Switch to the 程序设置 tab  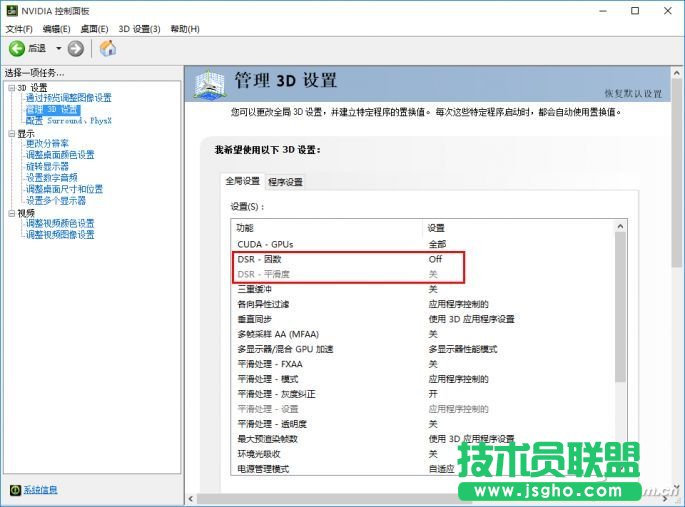(x=285, y=182)
